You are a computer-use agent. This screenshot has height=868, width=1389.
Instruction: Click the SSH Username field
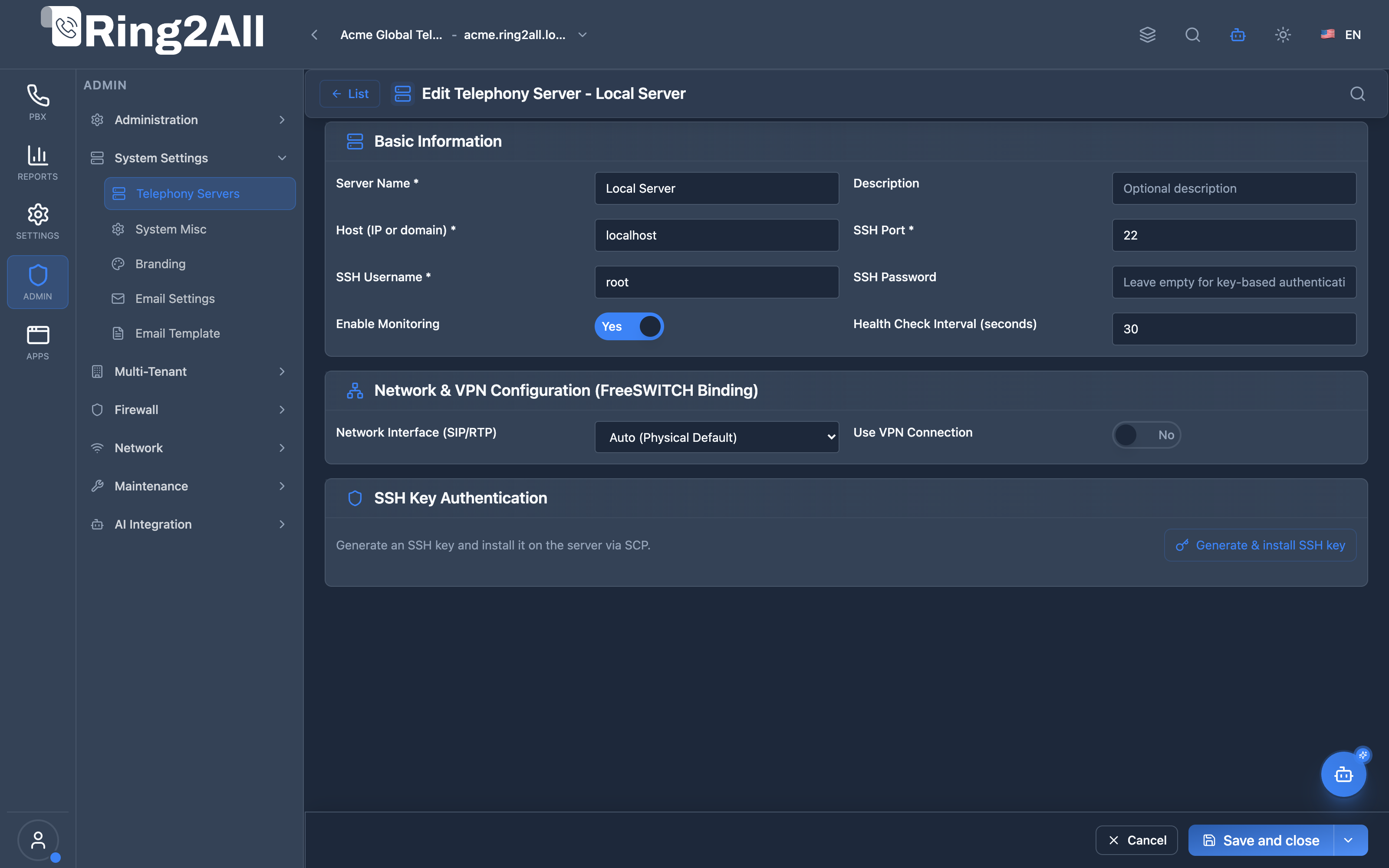tap(716, 282)
